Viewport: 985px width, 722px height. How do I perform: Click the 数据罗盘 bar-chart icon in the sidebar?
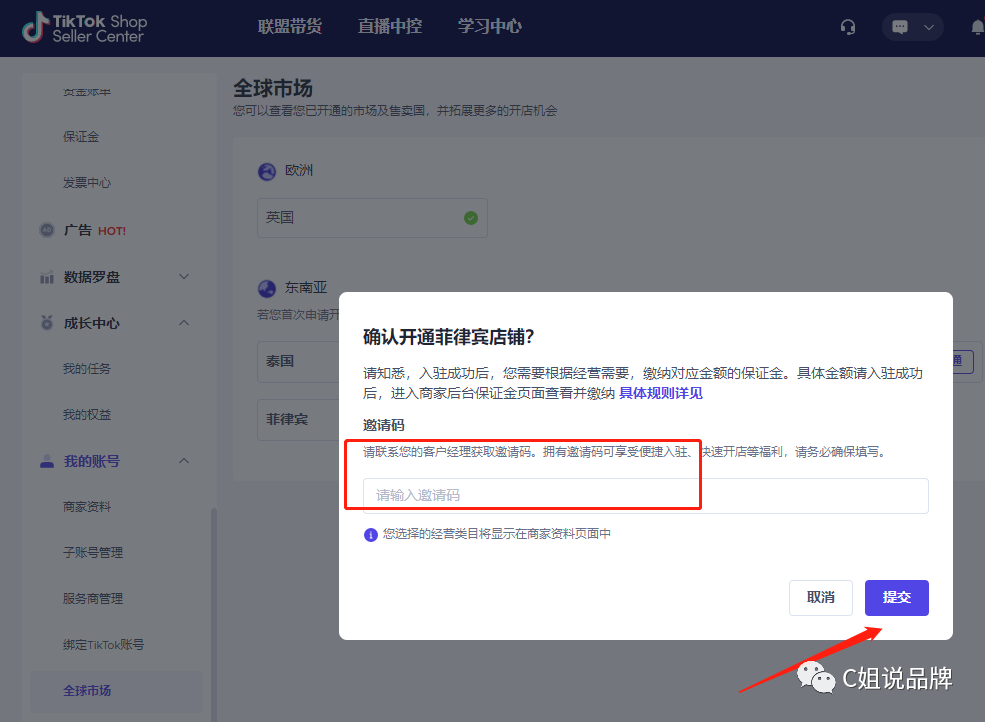coord(47,277)
